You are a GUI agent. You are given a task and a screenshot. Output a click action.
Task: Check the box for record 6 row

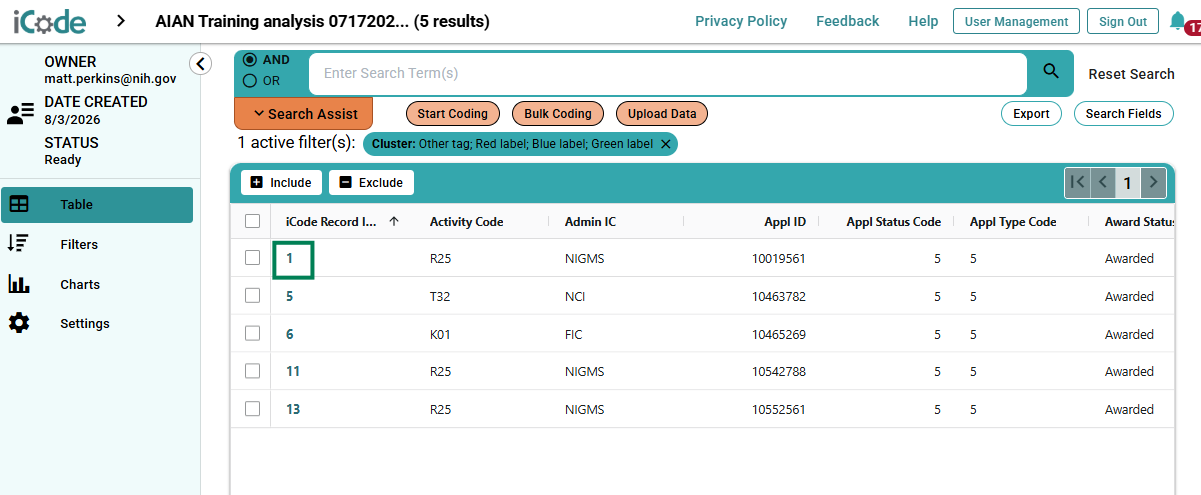252,334
